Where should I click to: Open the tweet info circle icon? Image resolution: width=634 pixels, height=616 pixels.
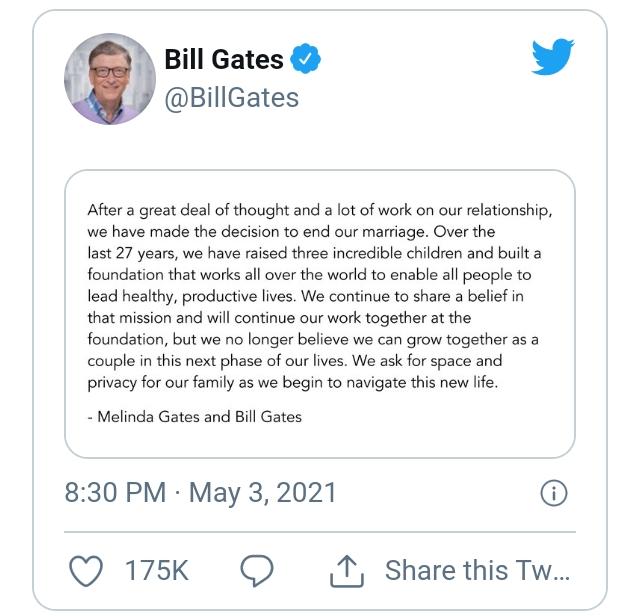pos(553,493)
